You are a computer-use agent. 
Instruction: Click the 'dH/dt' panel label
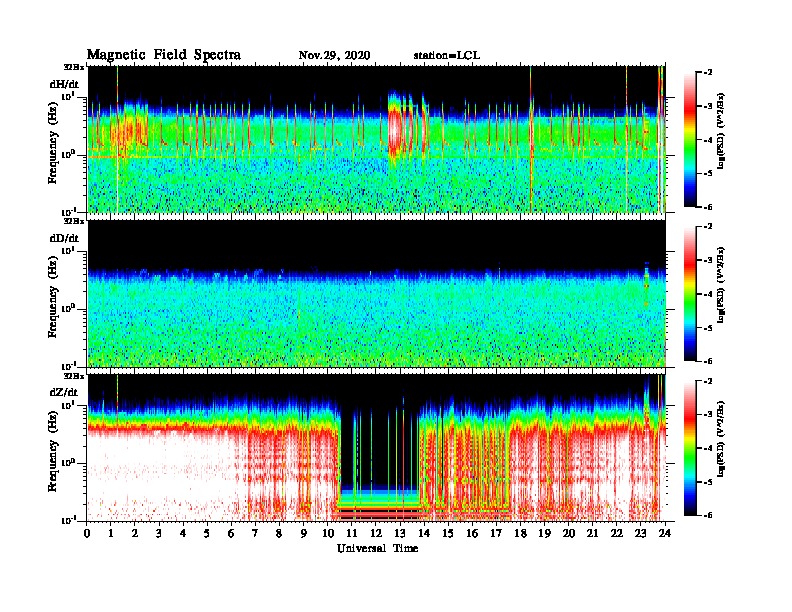pyautogui.click(x=64, y=84)
